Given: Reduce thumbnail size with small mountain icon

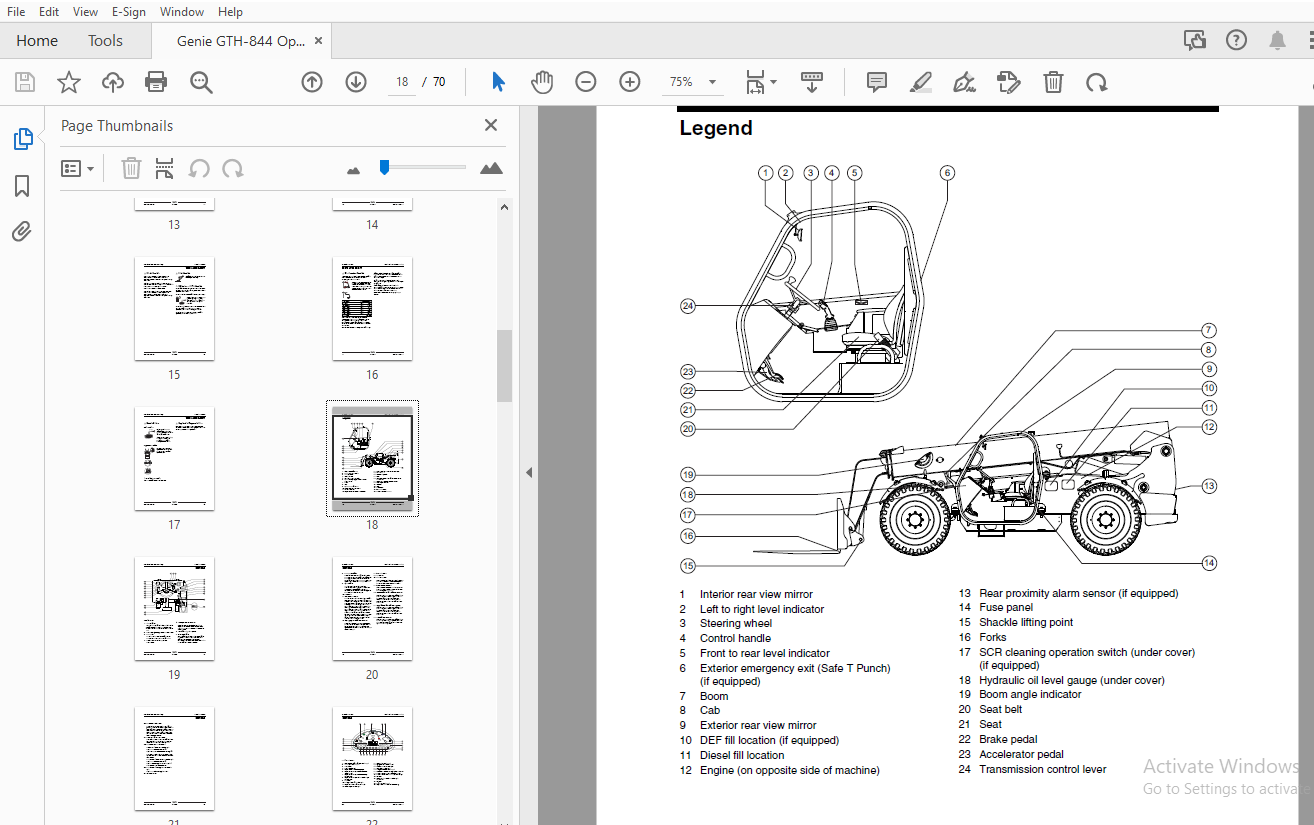Looking at the screenshot, I should click(353, 170).
